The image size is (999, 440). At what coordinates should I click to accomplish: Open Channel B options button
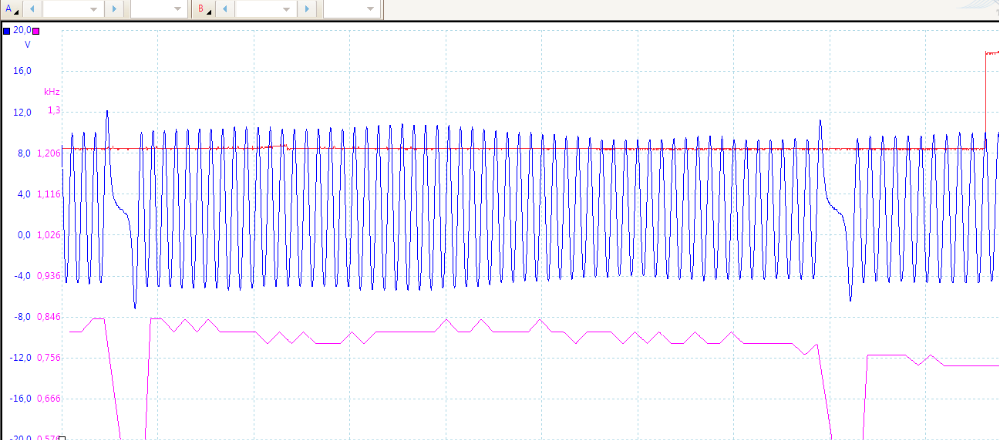pos(203,9)
